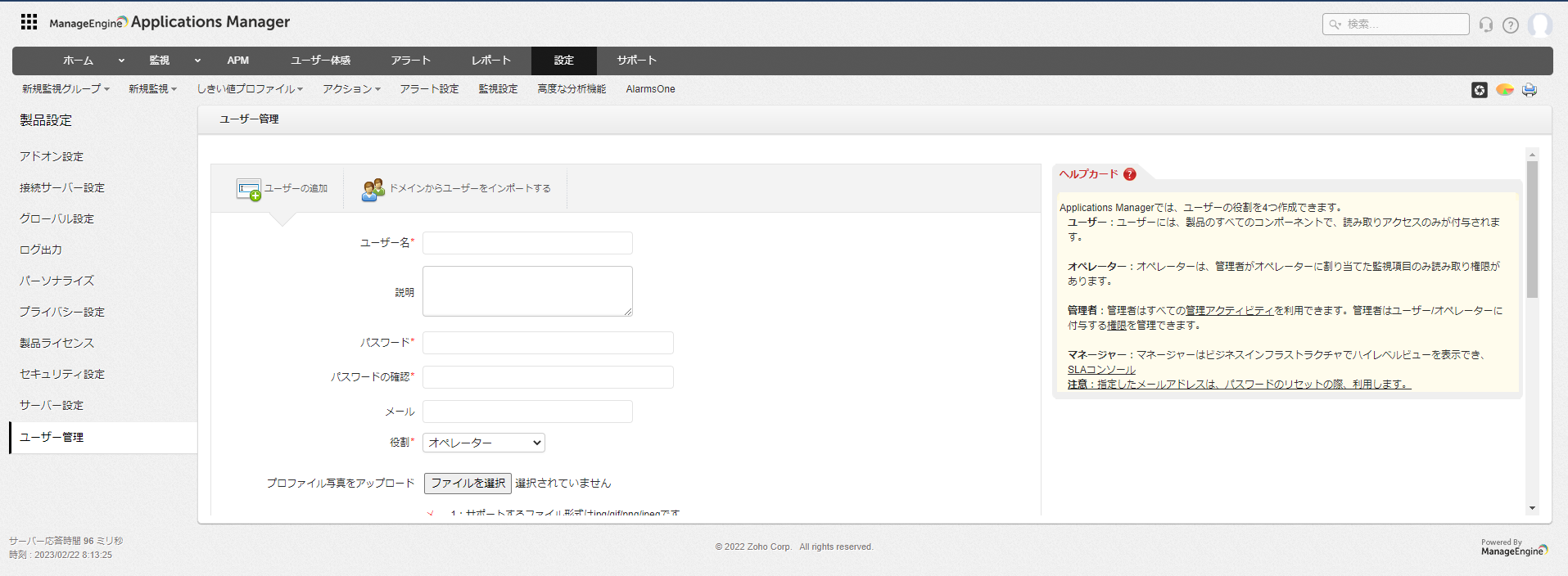Screen dimensions: 1568x576
Task: Click ドメインからユーザーをインポートする link
Action: 469,189
